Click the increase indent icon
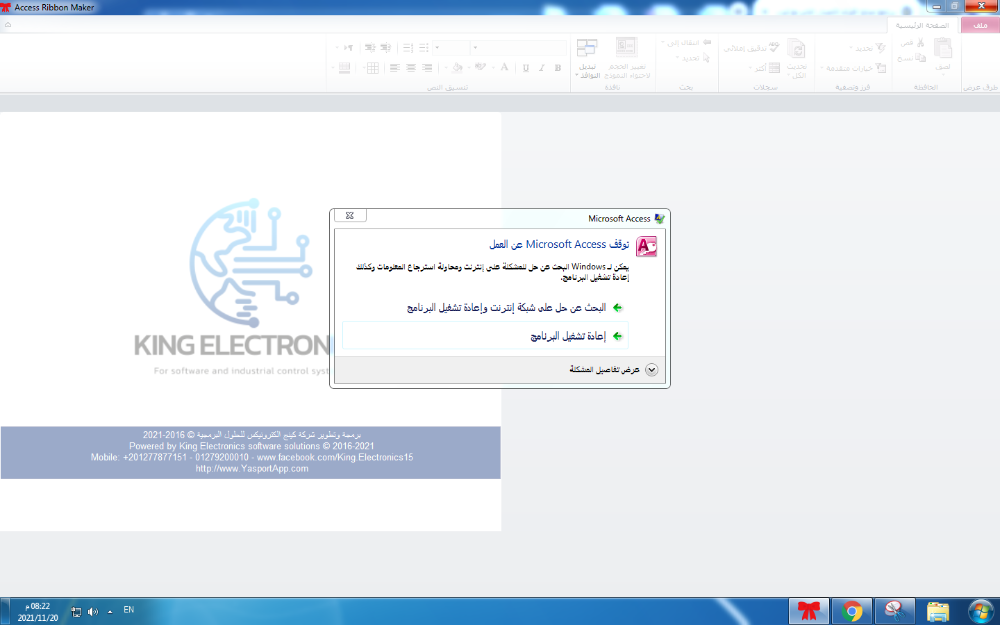The image size is (1000, 625). click(370, 47)
